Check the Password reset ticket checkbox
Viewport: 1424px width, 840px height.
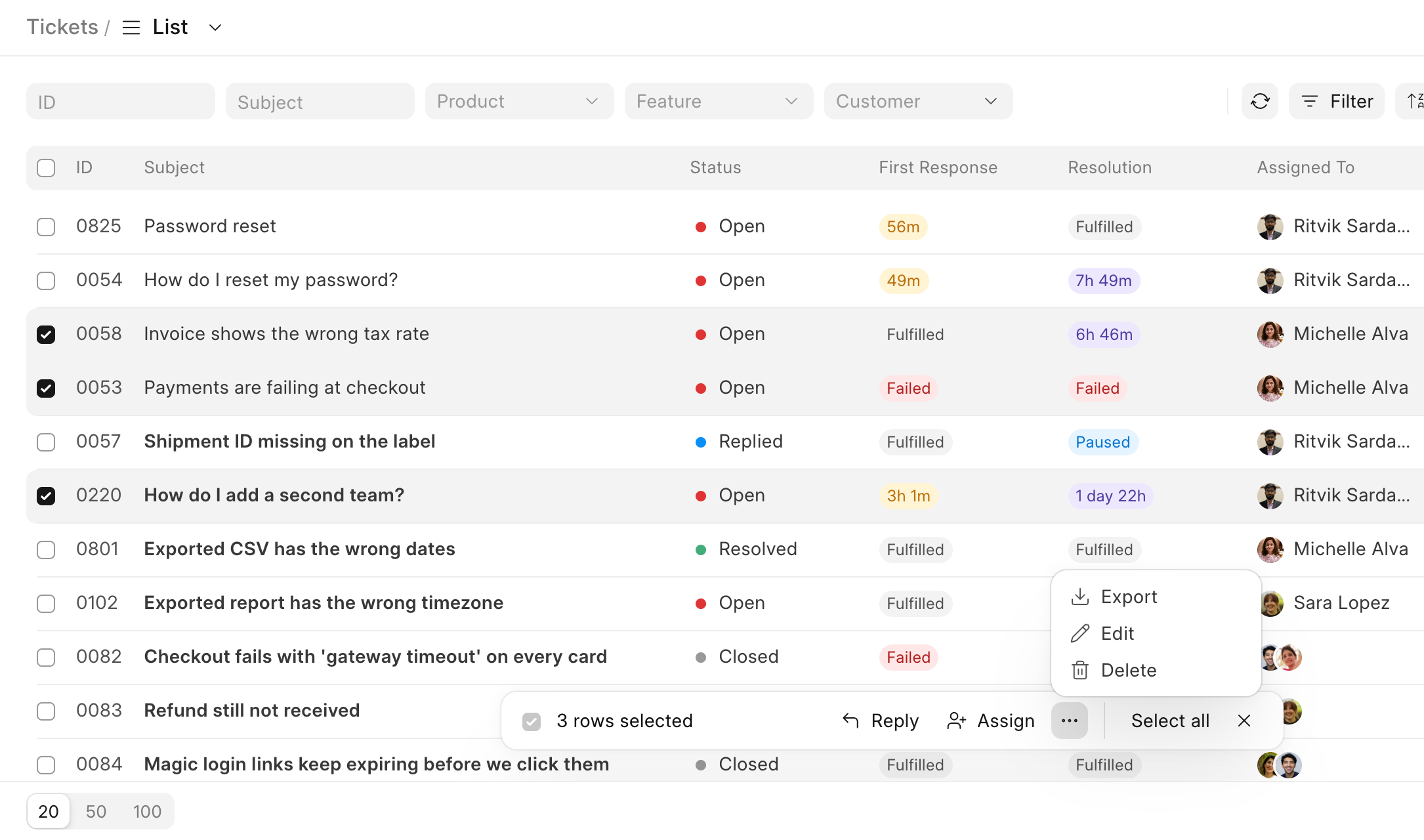coord(46,227)
